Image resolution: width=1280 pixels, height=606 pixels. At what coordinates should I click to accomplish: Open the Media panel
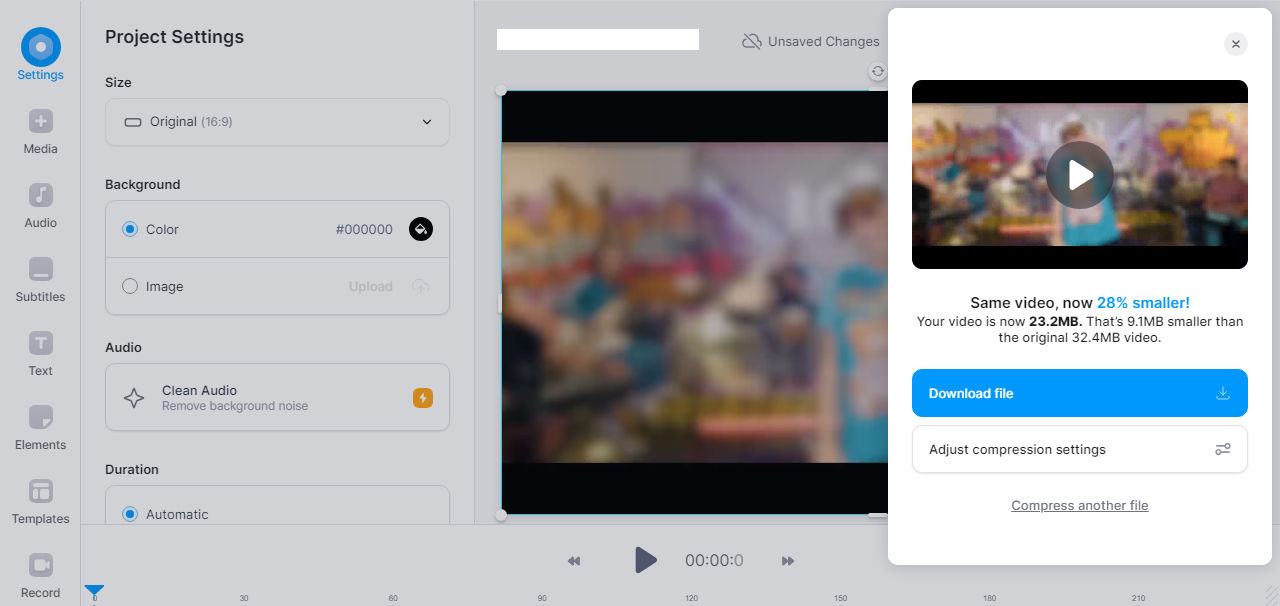(x=40, y=130)
